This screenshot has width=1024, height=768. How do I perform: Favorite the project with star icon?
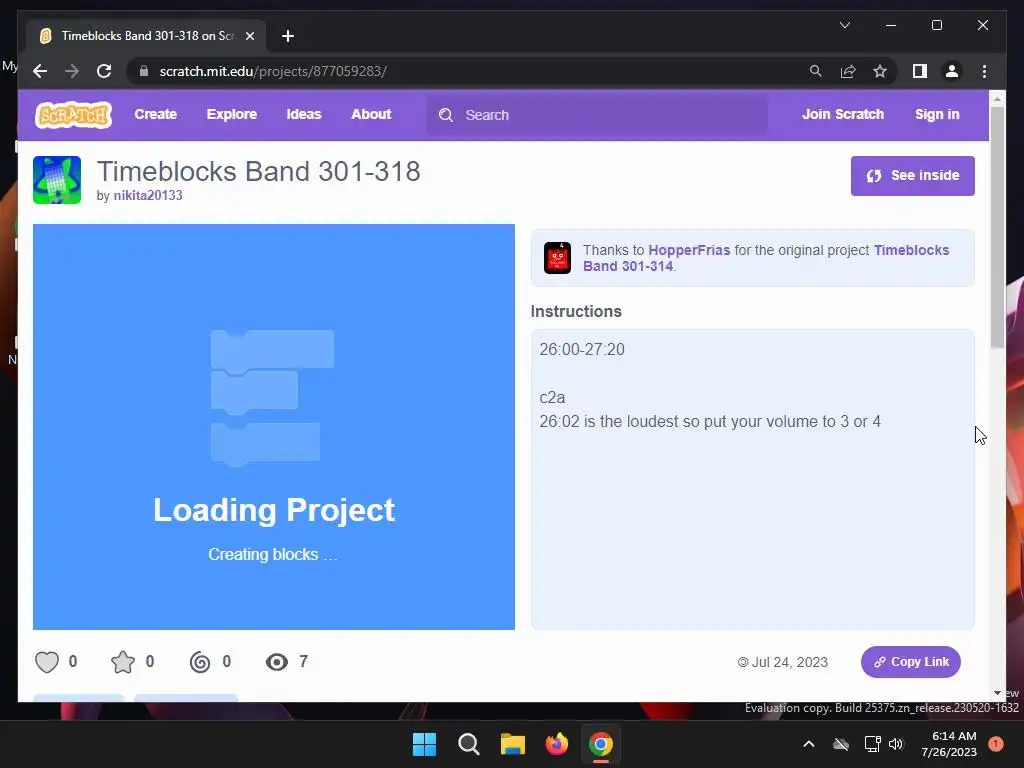point(123,662)
